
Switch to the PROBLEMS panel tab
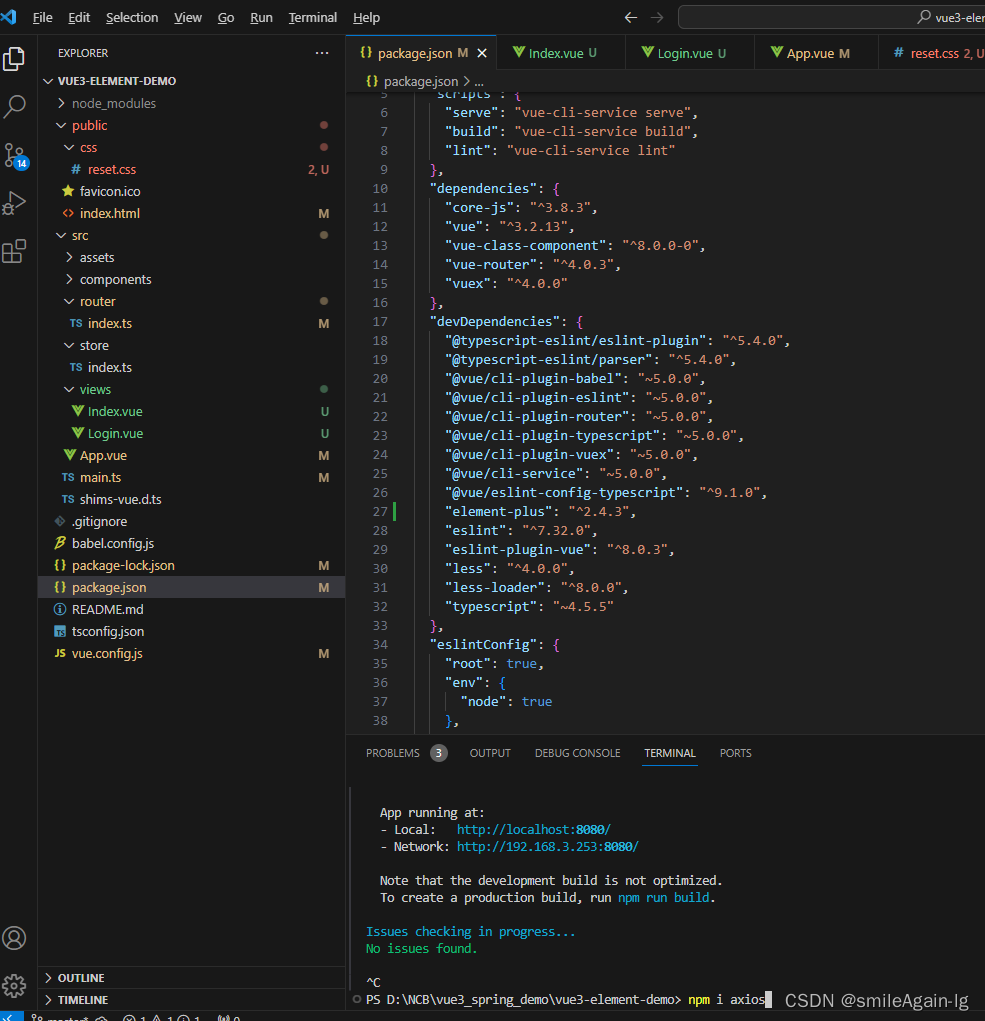tap(393, 753)
